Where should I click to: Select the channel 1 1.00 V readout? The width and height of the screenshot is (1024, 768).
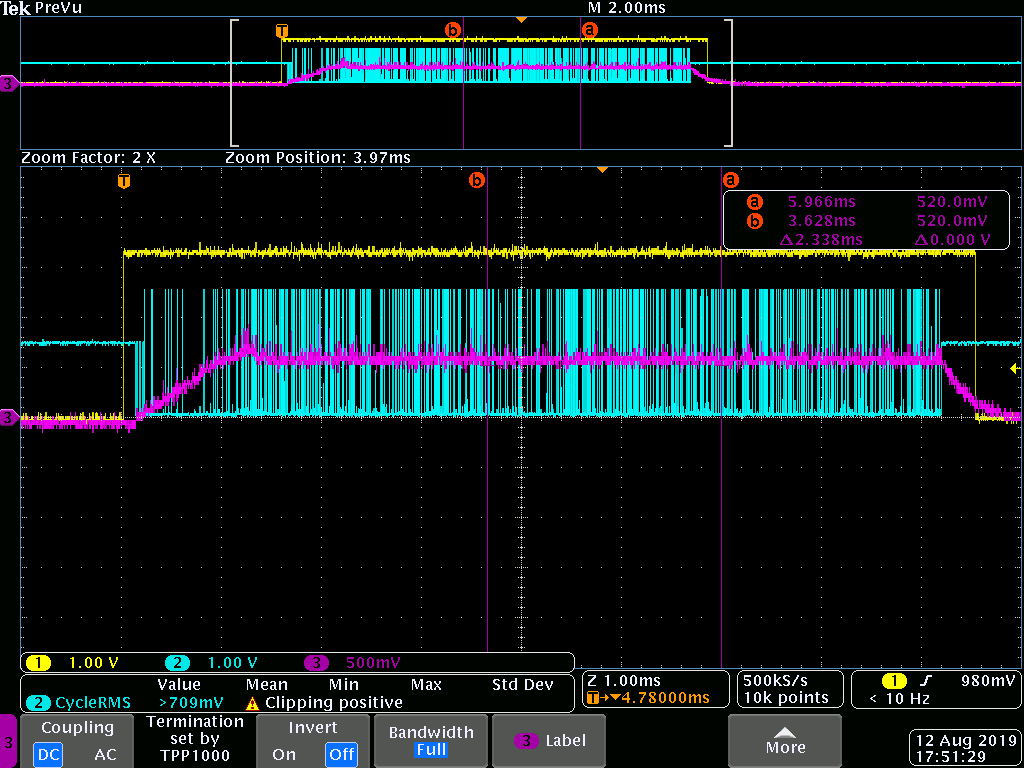click(x=80, y=662)
